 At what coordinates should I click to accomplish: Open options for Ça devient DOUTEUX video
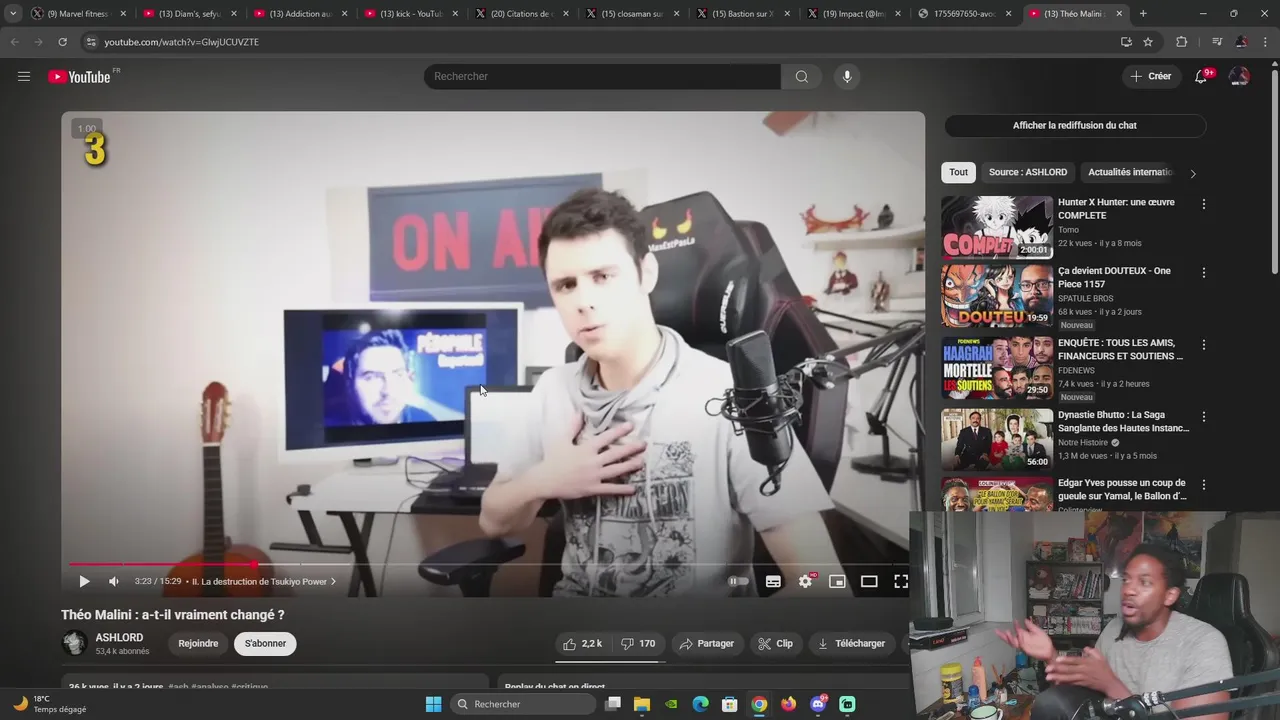tap(1204, 272)
